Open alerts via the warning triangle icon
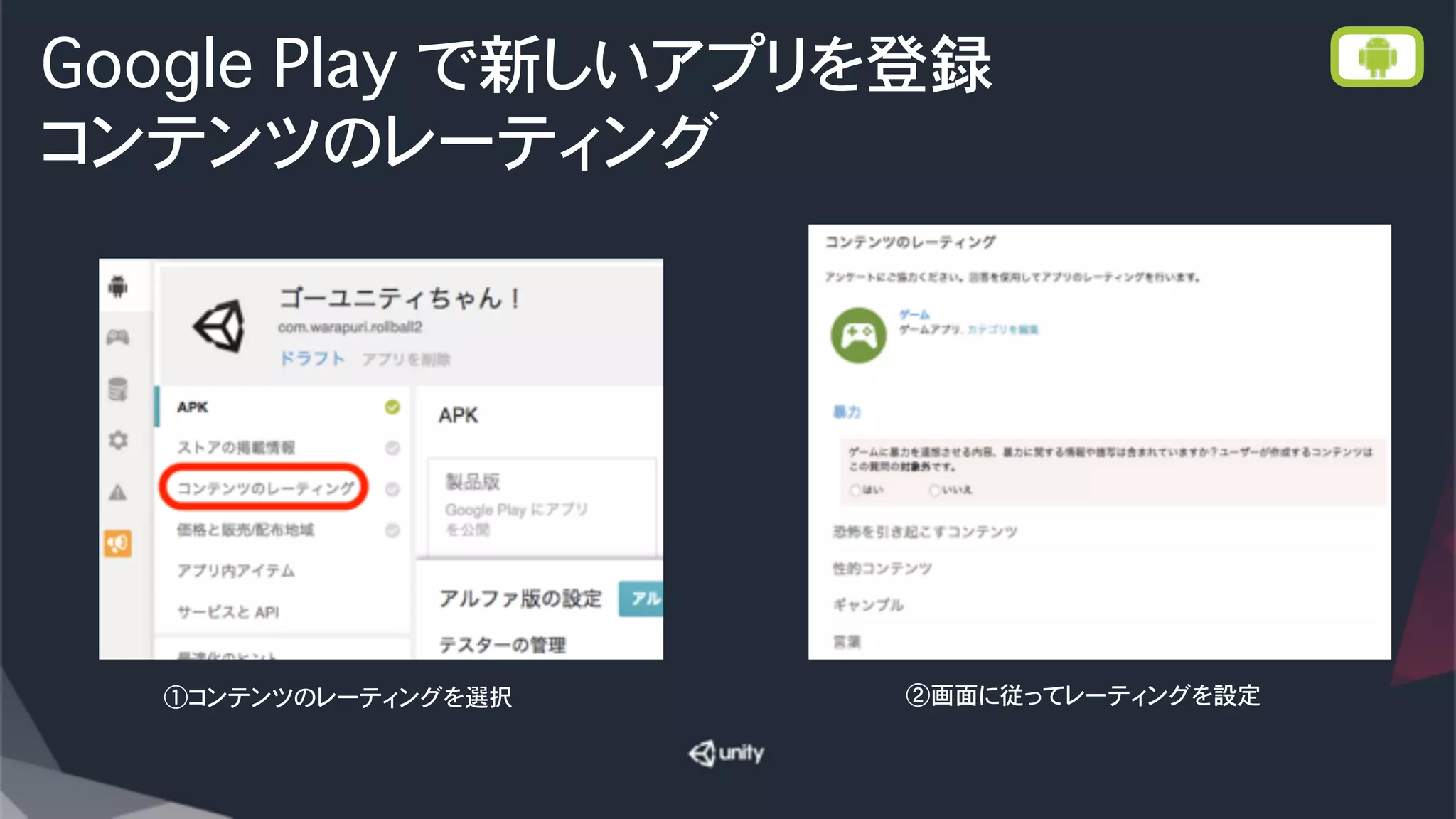This screenshot has width=1456, height=819. [118, 492]
